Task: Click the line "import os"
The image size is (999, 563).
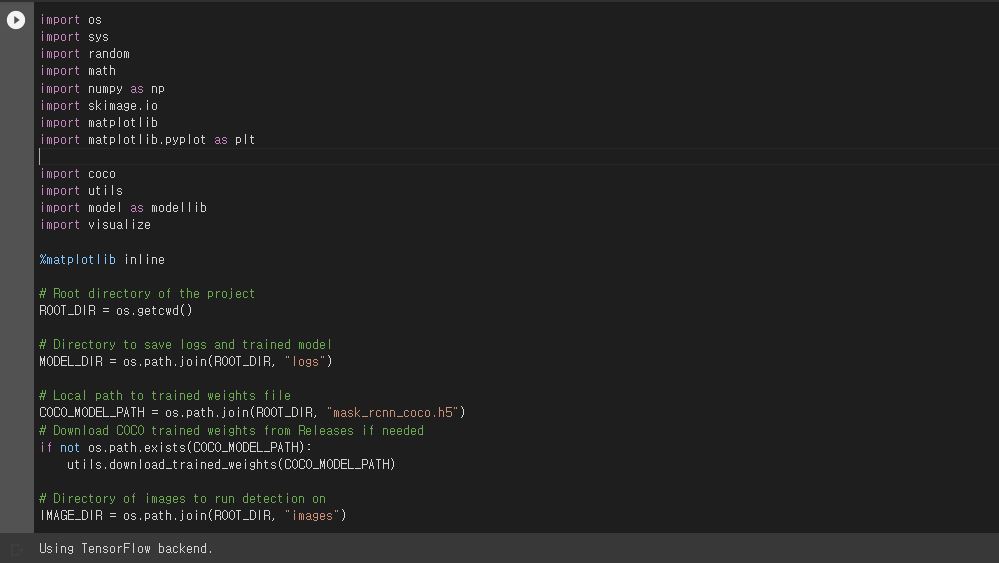Action: tap(71, 20)
